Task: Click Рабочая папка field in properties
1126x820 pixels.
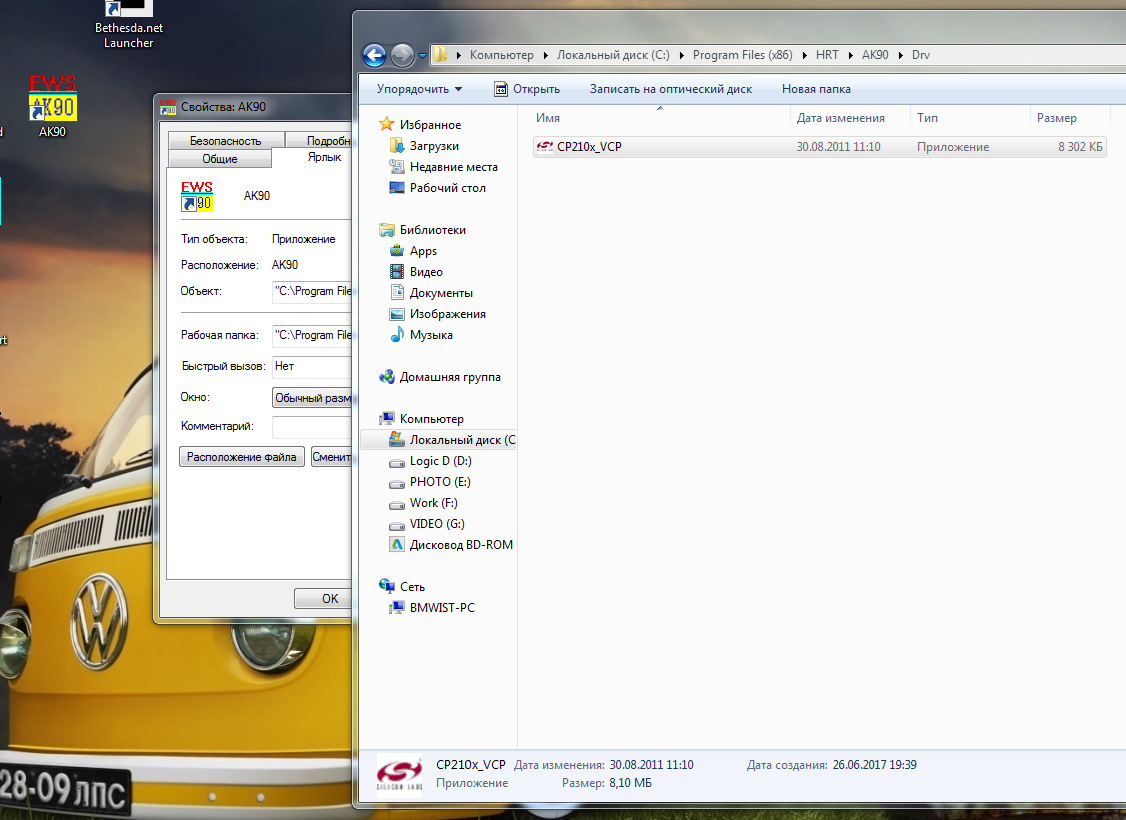Action: (312, 335)
